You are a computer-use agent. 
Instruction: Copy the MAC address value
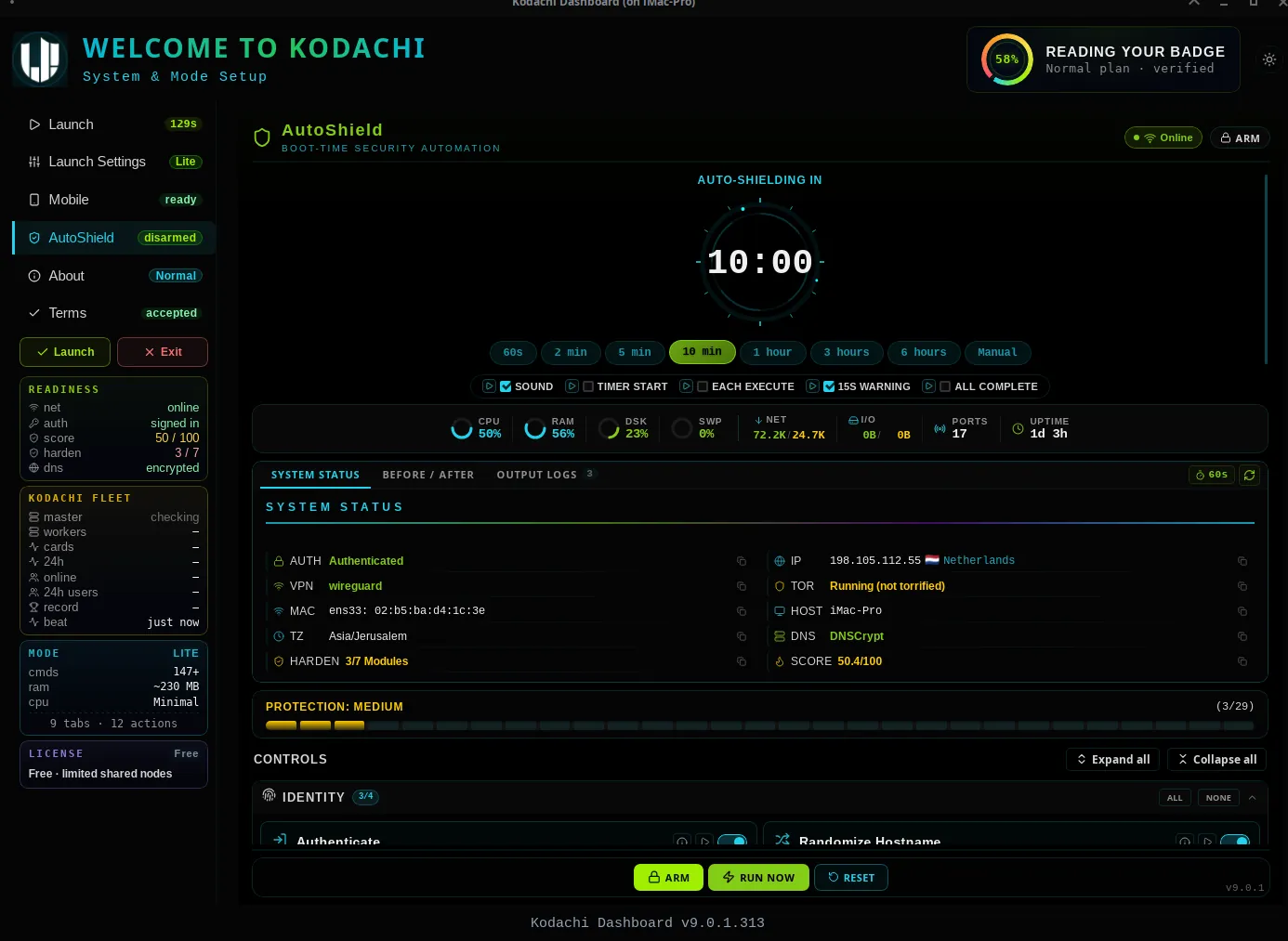click(x=742, y=611)
